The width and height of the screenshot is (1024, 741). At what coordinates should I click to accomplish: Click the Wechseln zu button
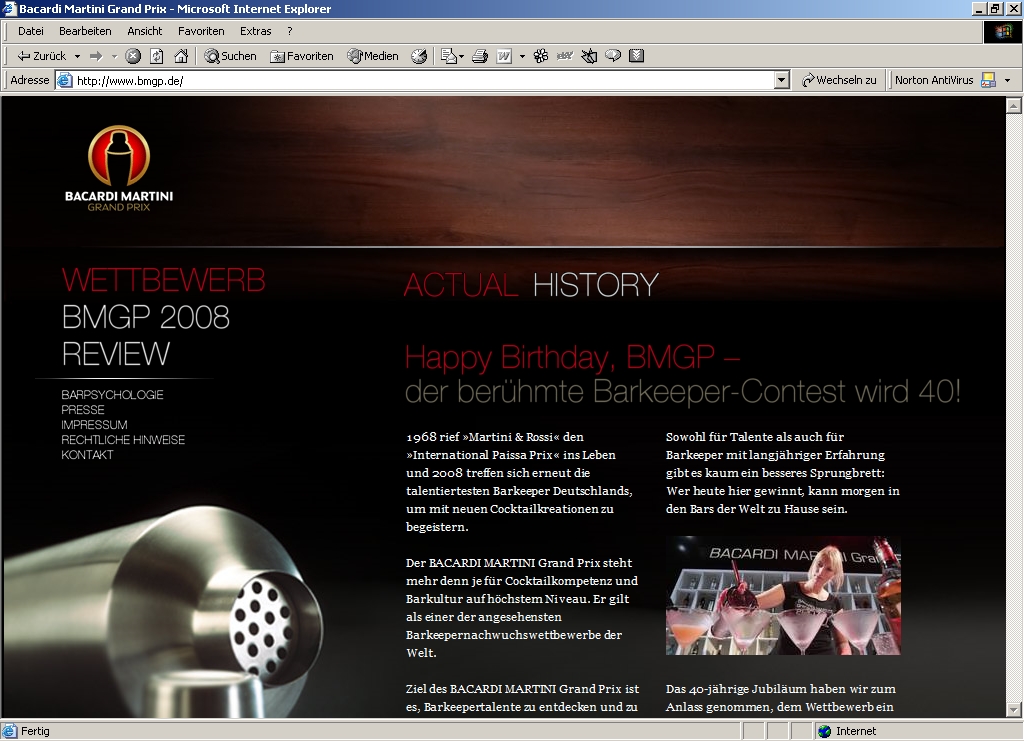pos(839,80)
